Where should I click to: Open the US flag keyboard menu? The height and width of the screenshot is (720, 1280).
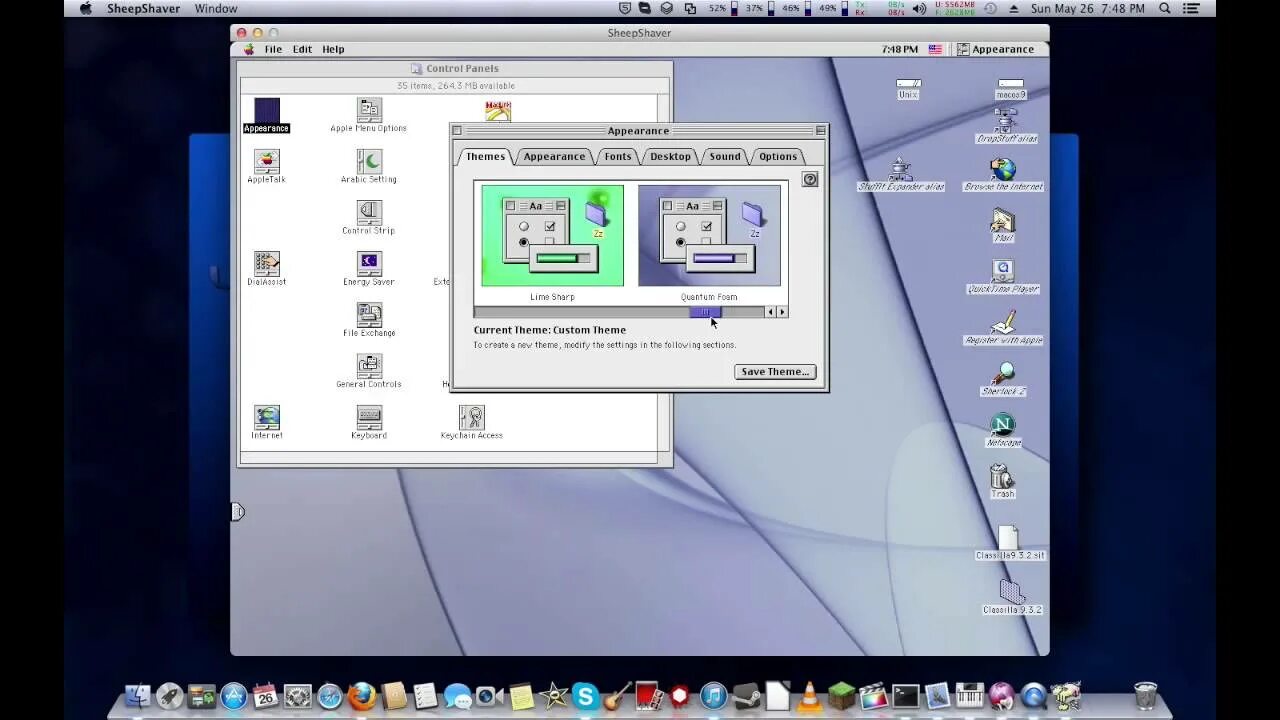coord(936,49)
